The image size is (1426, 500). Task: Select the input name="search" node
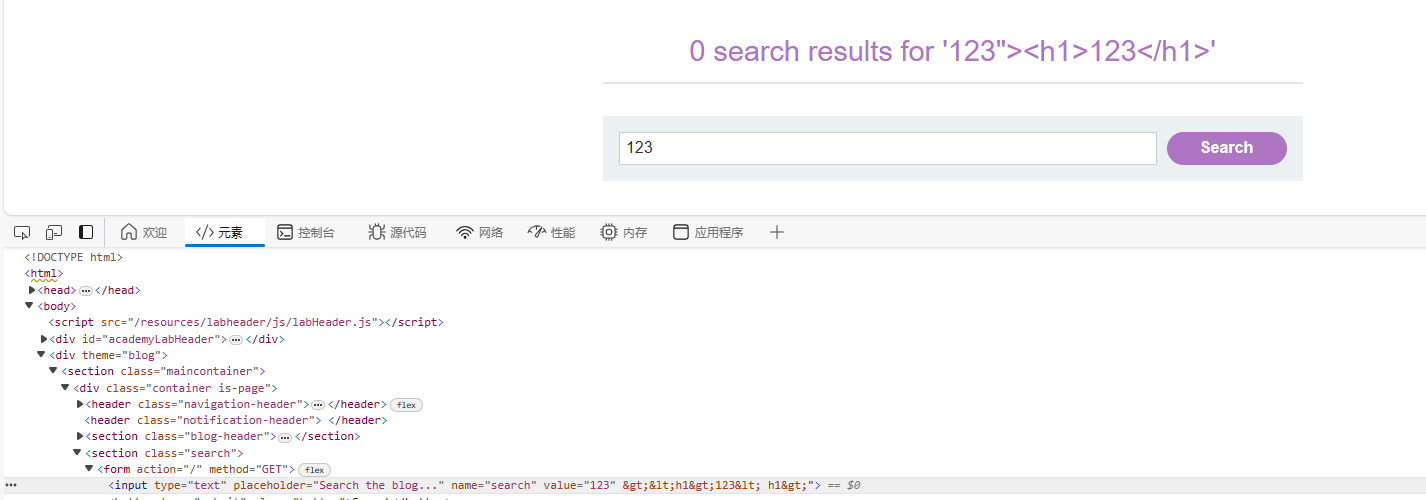[x=465, y=485]
